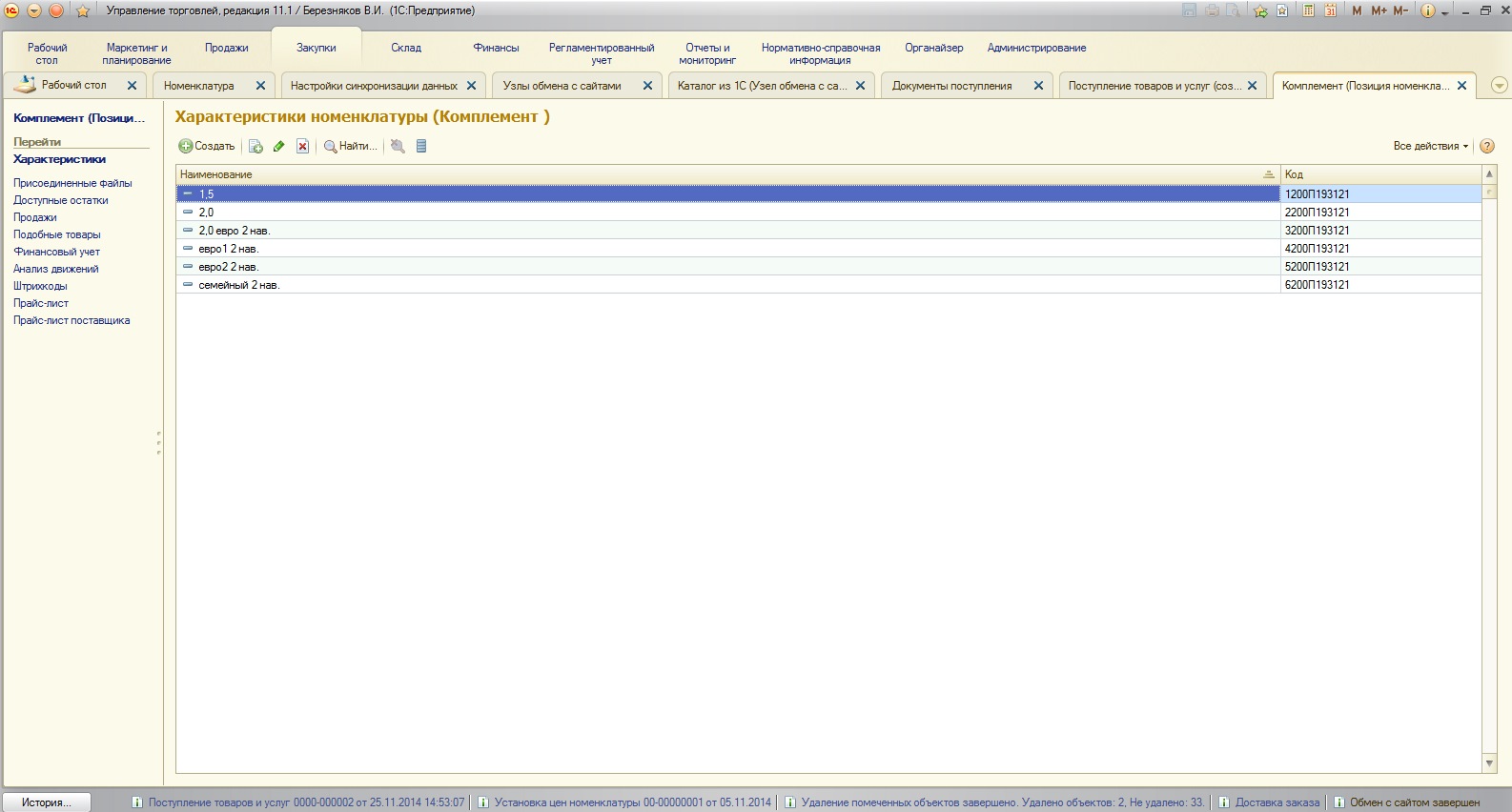Click the red X delete mark icon

click(x=302, y=147)
